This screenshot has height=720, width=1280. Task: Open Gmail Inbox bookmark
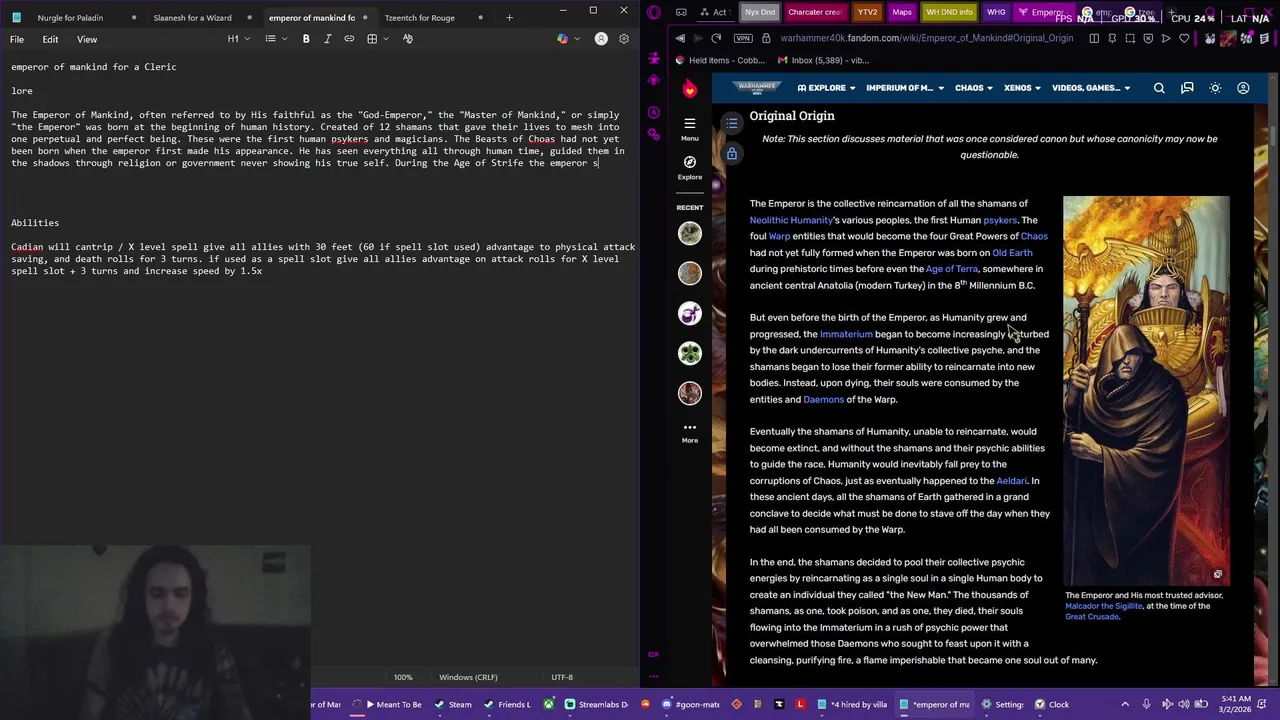[823, 60]
